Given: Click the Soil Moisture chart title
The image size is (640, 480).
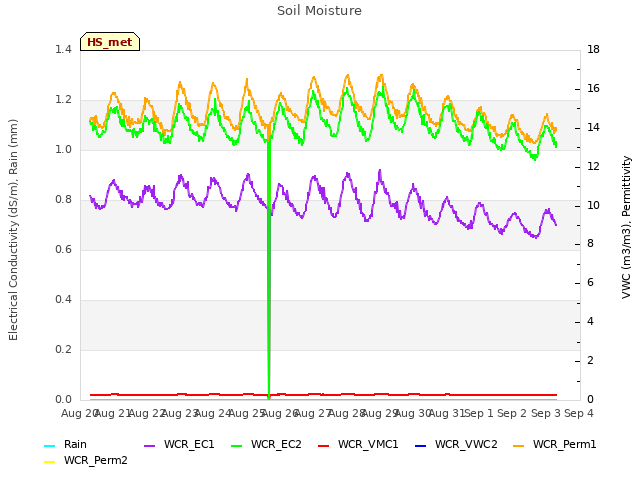Looking at the screenshot, I should (x=319, y=11).
